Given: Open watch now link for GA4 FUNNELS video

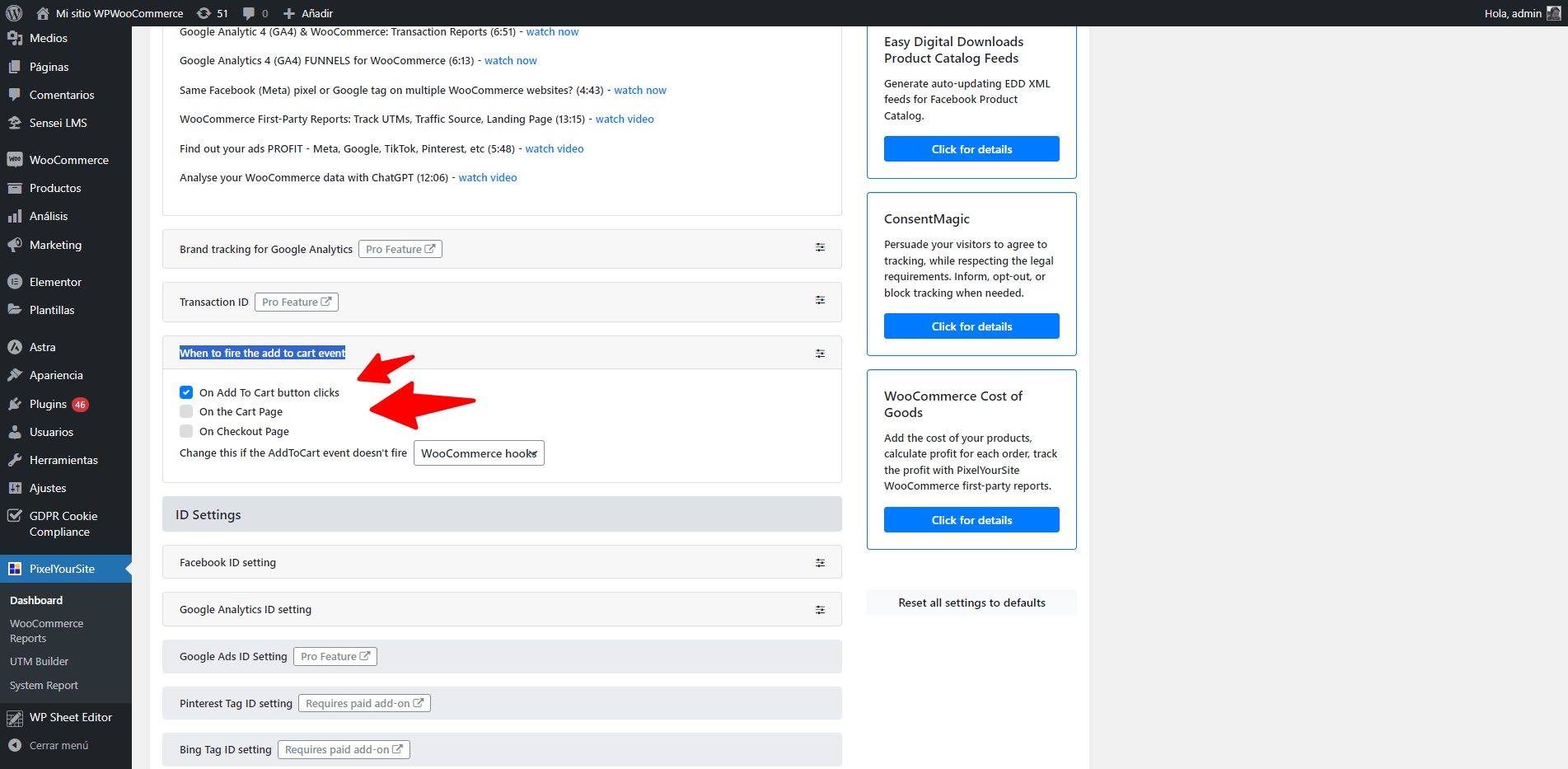Looking at the screenshot, I should (x=510, y=60).
